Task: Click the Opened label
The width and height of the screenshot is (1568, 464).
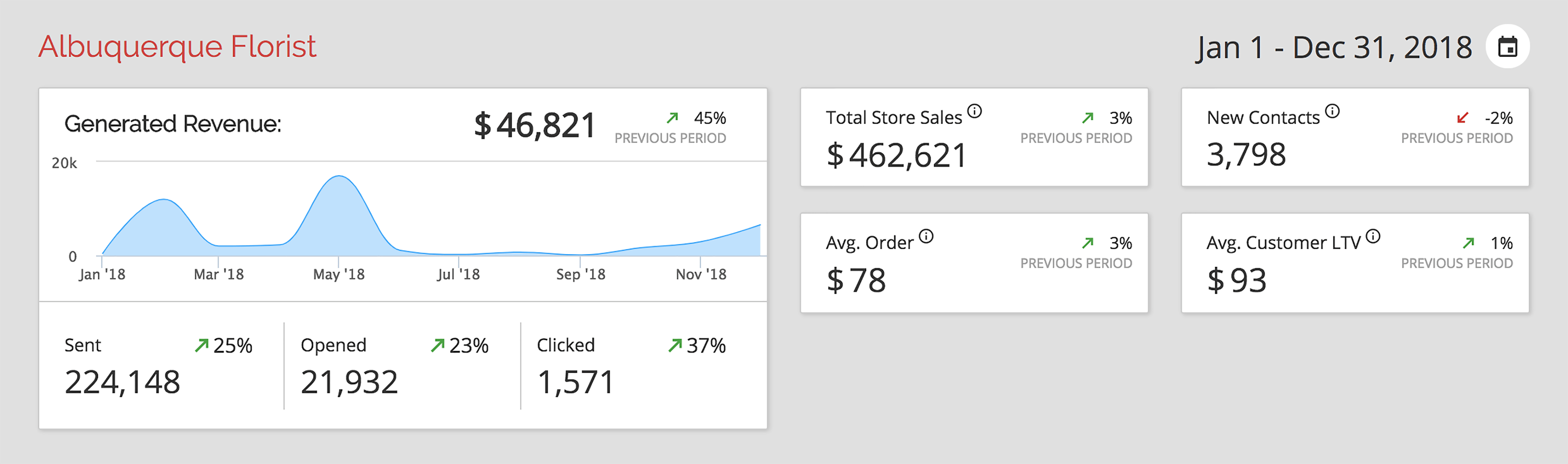Action: tap(334, 346)
